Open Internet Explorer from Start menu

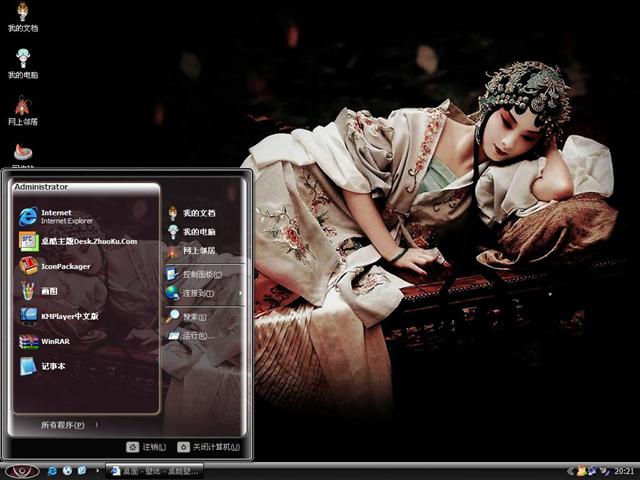point(60,216)
